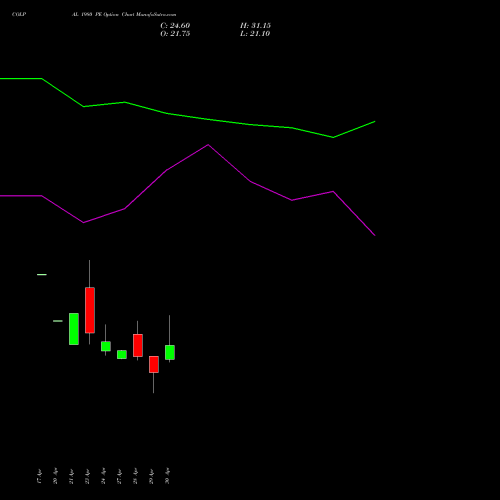The height and width of the screenshot is (500, 500).
Task: Select the 17 Apr date label
Action: (39, 476)
